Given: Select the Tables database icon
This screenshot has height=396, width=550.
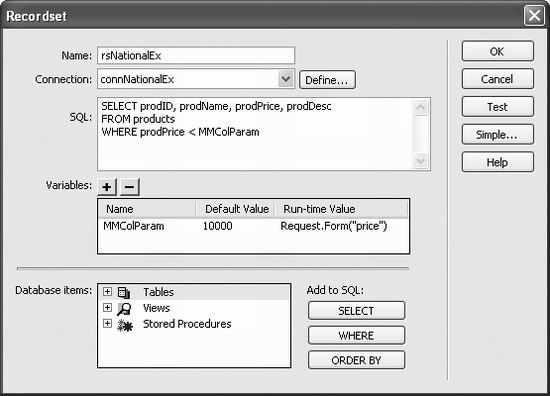Looking at the screenshot, I should click(x=123, y=292).
